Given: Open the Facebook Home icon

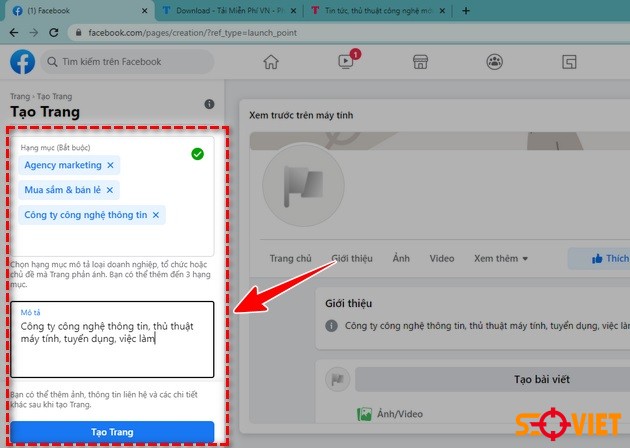Looking at the screenshot, I should [x=271, y=62].
